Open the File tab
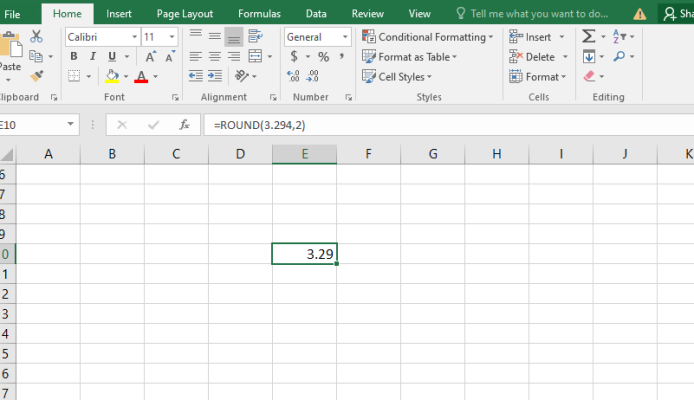 pos(12,14)
